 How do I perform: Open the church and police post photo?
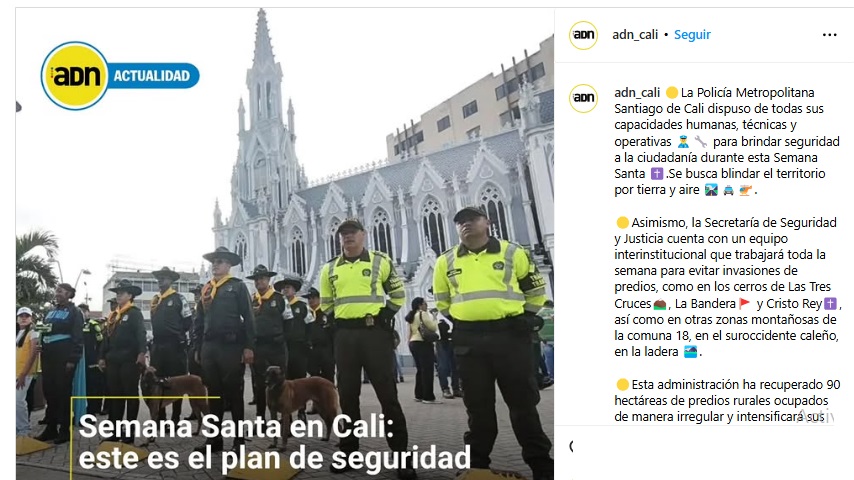[x=285, y=244]
